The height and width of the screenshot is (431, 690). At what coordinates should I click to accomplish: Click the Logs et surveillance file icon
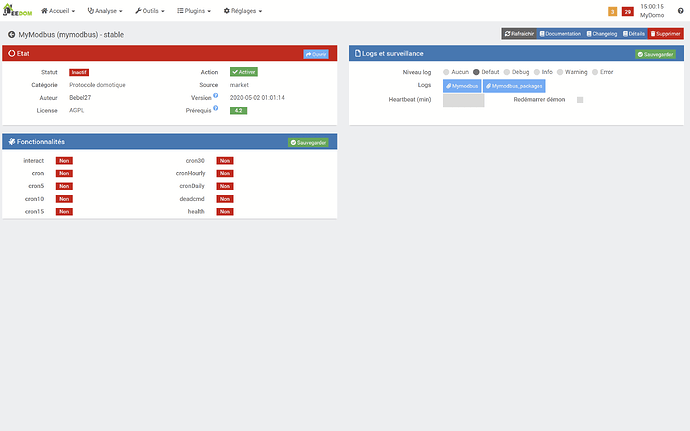click(x=358, y=53)
